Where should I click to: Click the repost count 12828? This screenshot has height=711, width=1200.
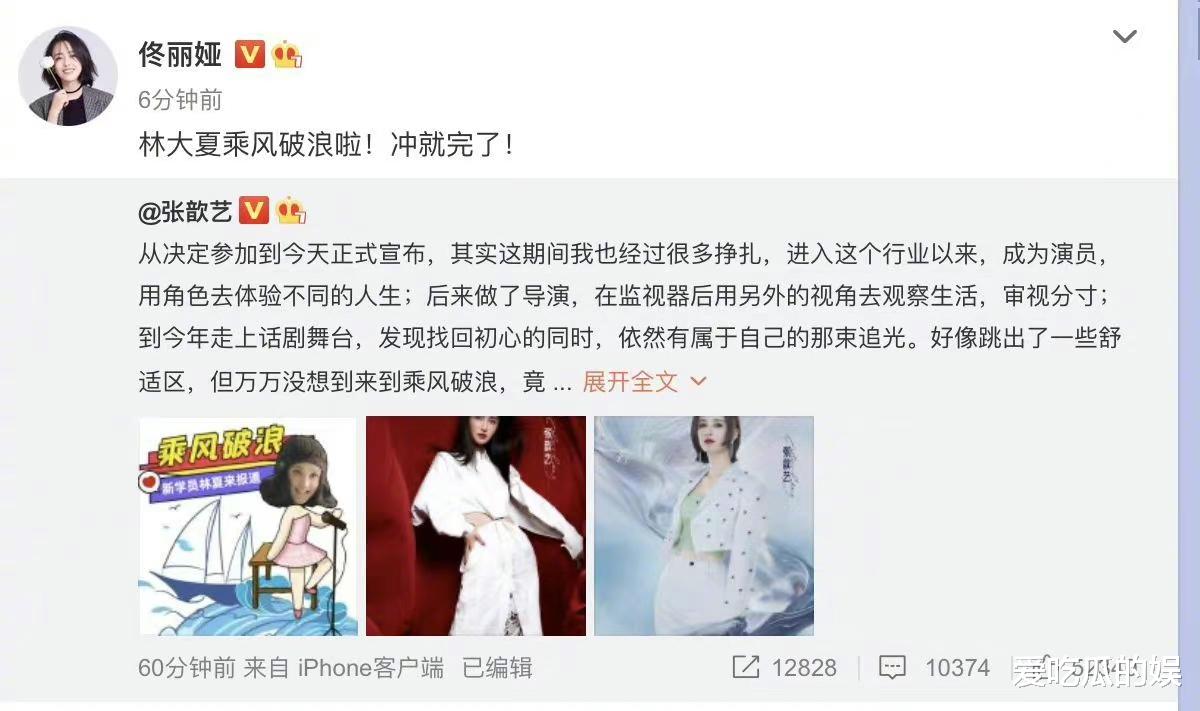[803, 668]
